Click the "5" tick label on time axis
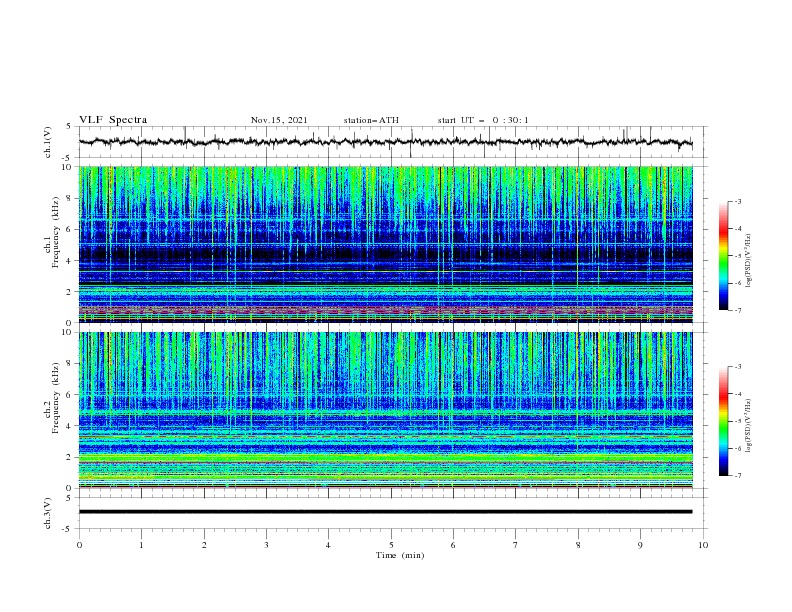This screenshot has width=792, height=612. click(391, 545)
